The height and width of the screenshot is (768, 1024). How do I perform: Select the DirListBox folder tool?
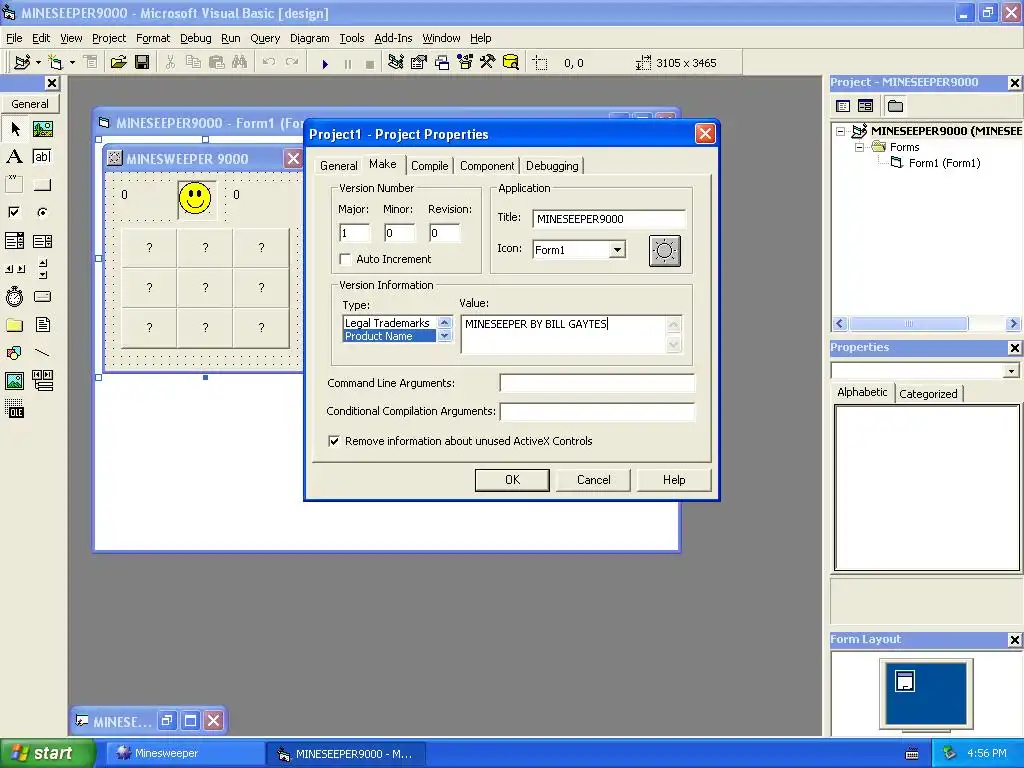[14, 325]
